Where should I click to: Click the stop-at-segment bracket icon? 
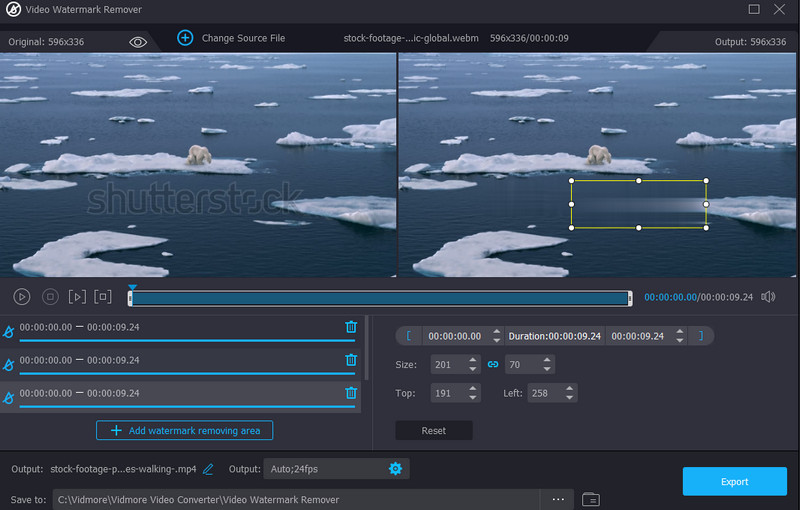click(103, 296)
